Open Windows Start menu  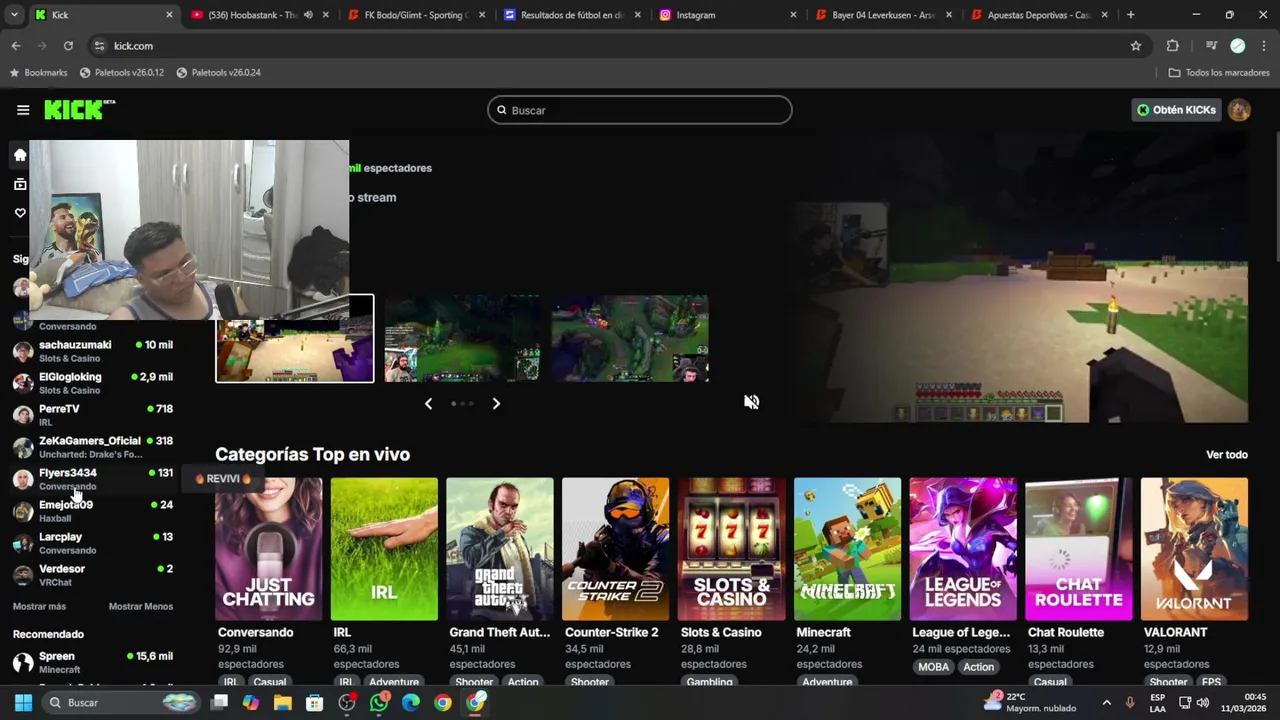pos(23,703)
